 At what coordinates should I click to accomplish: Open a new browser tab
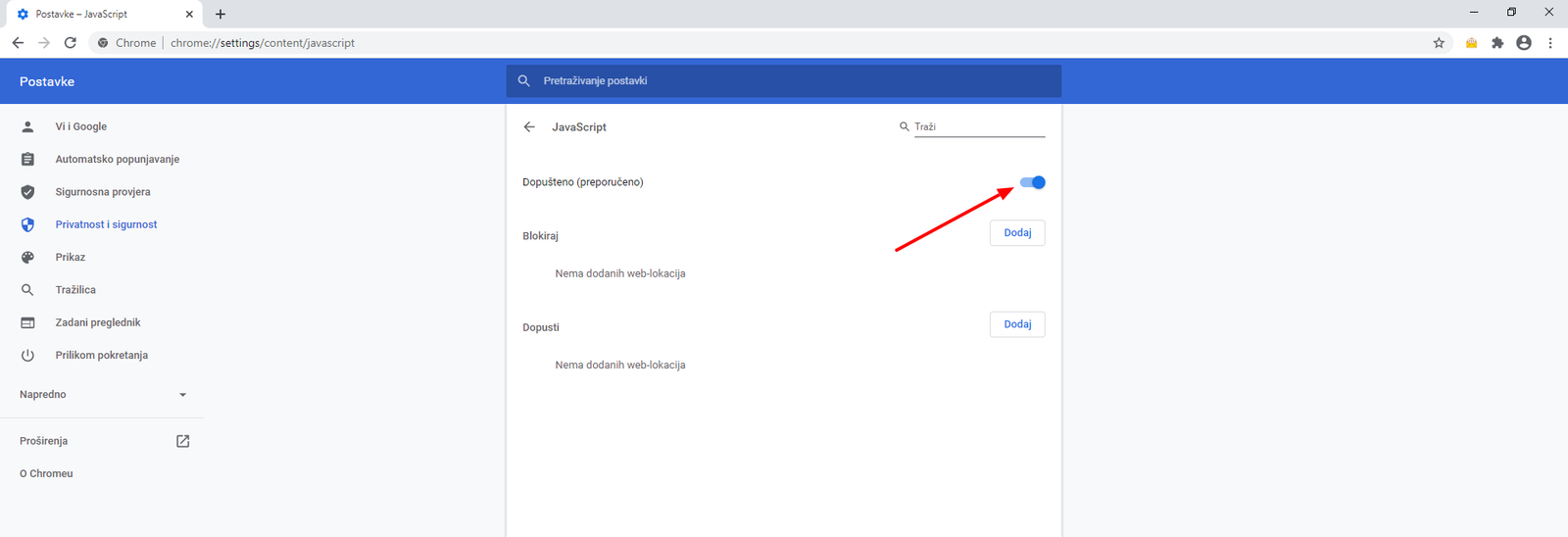220,14
